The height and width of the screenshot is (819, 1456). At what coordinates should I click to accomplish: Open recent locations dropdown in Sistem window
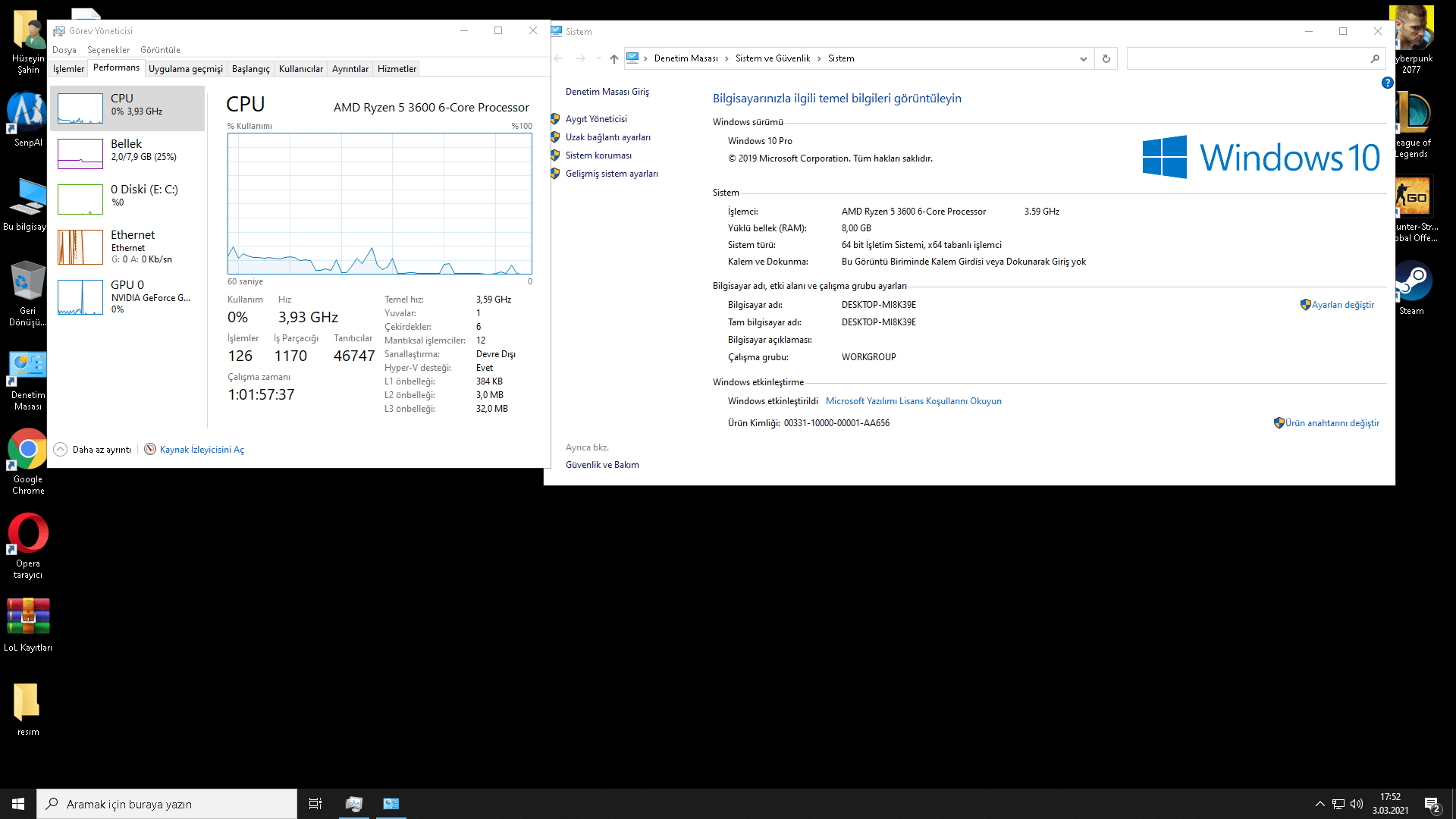point(598,58)
